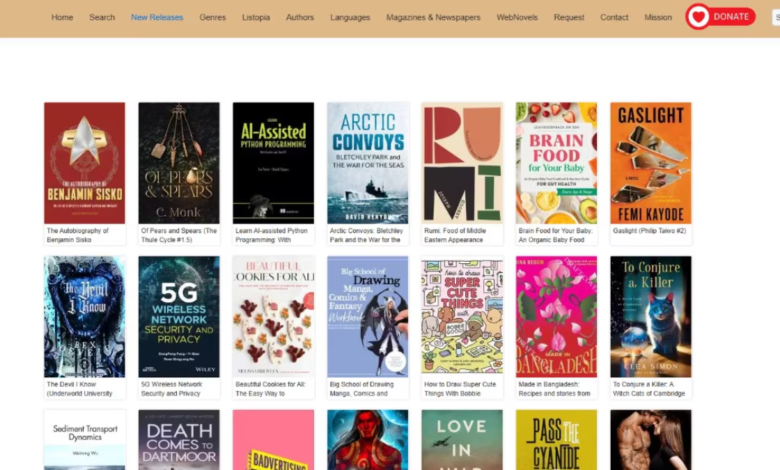Click '5G Wireless Network Security' title link
The width and height of the screenshot is (780, 470).
pos(172,389)
